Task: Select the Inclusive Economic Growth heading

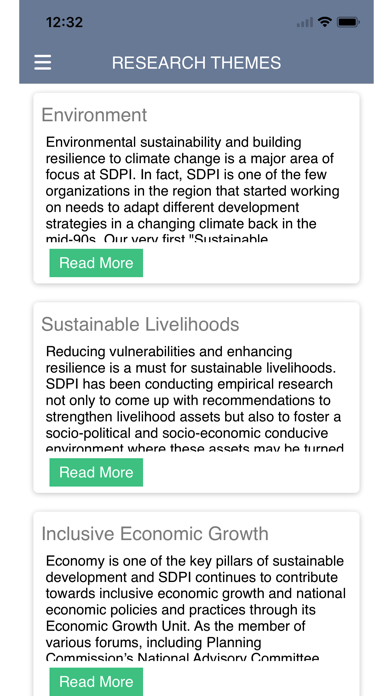Action: tap(155, 534)
